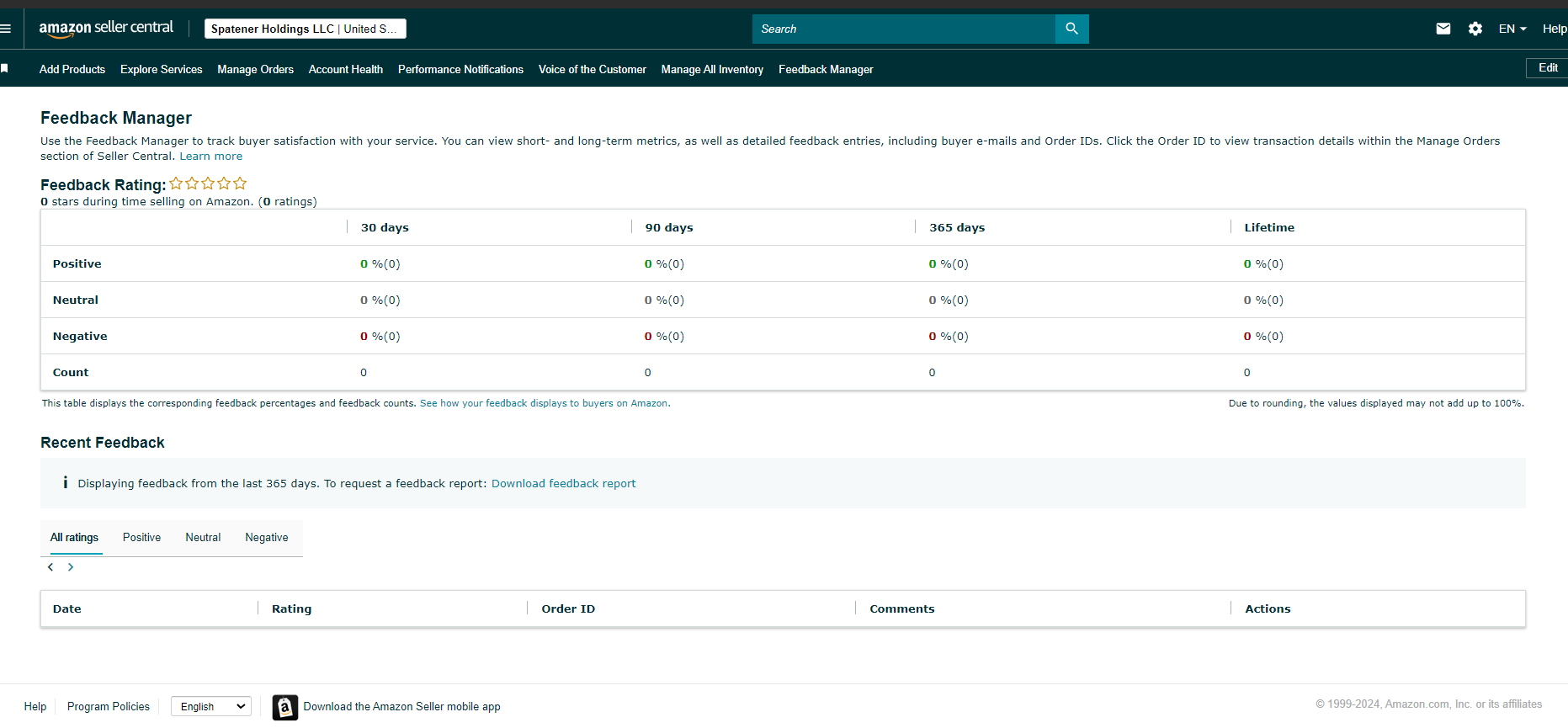1568x728 pixels.
Task: Click the search magnifier button
Action: coord(1071,29)
